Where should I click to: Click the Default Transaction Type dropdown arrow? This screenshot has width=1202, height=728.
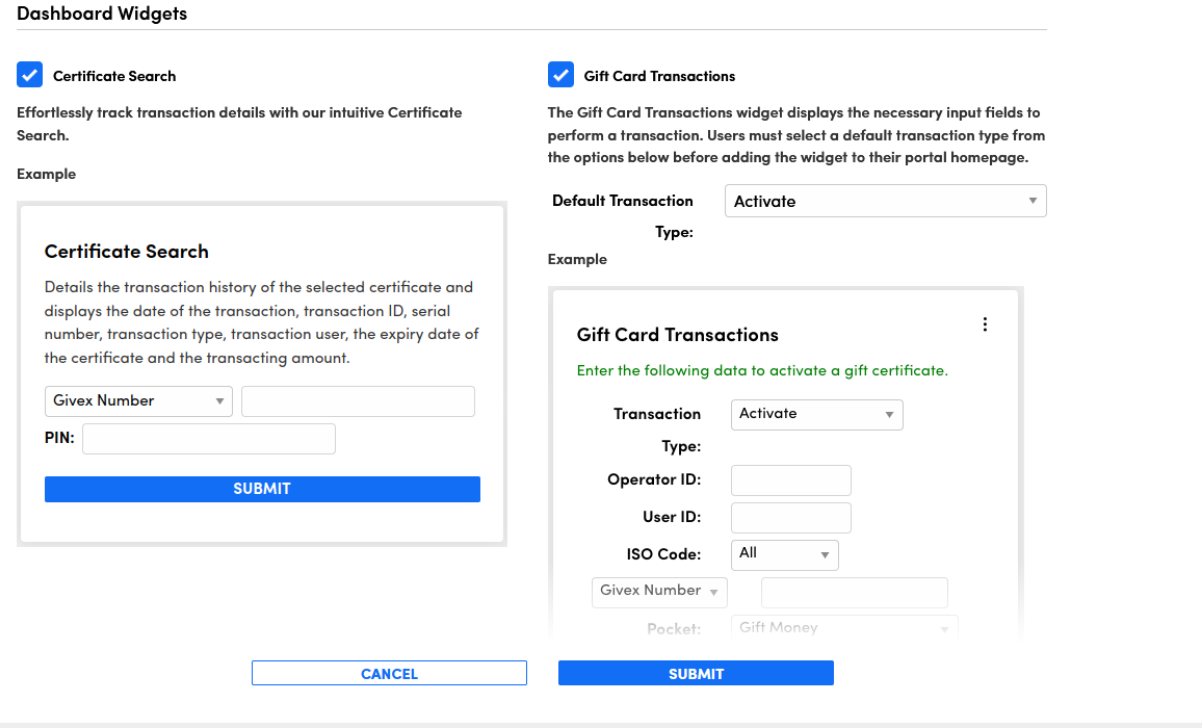pyautogui.click(x=1032, y=201)
